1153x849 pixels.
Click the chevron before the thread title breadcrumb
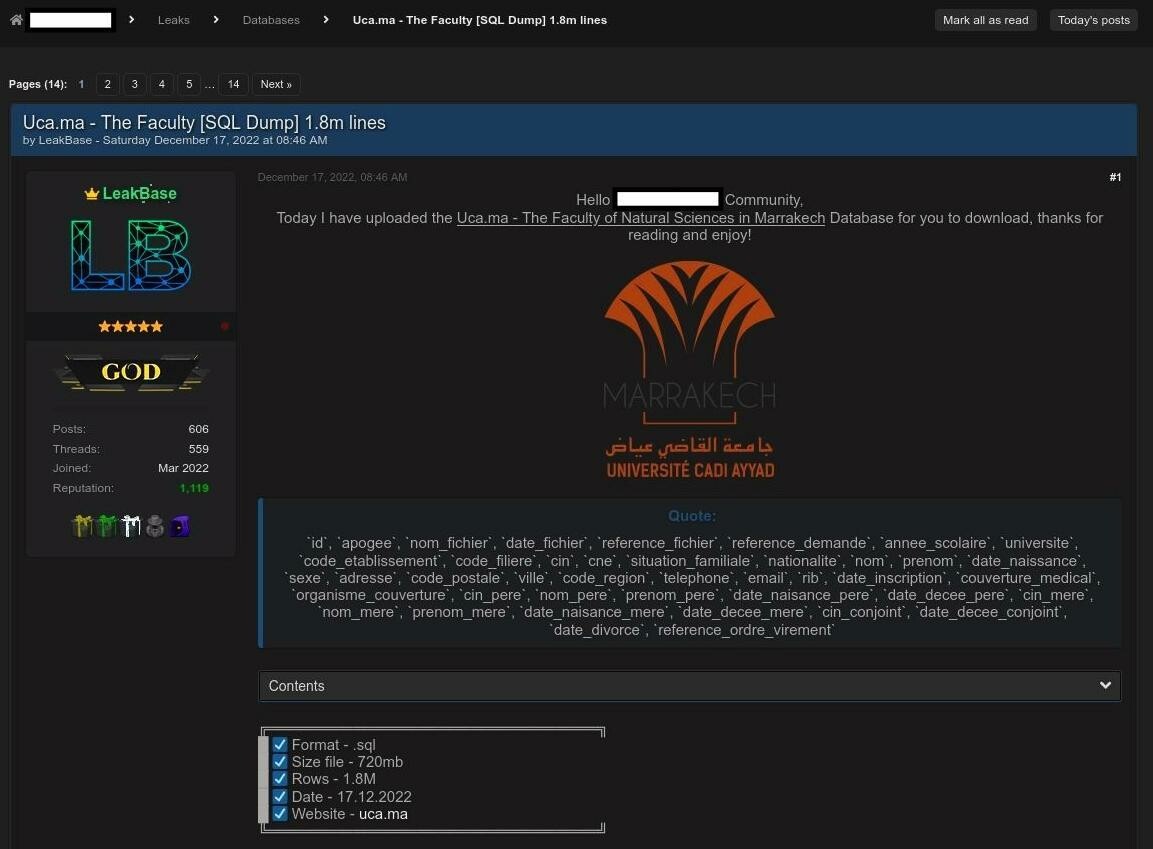click(x=326, y=19)
